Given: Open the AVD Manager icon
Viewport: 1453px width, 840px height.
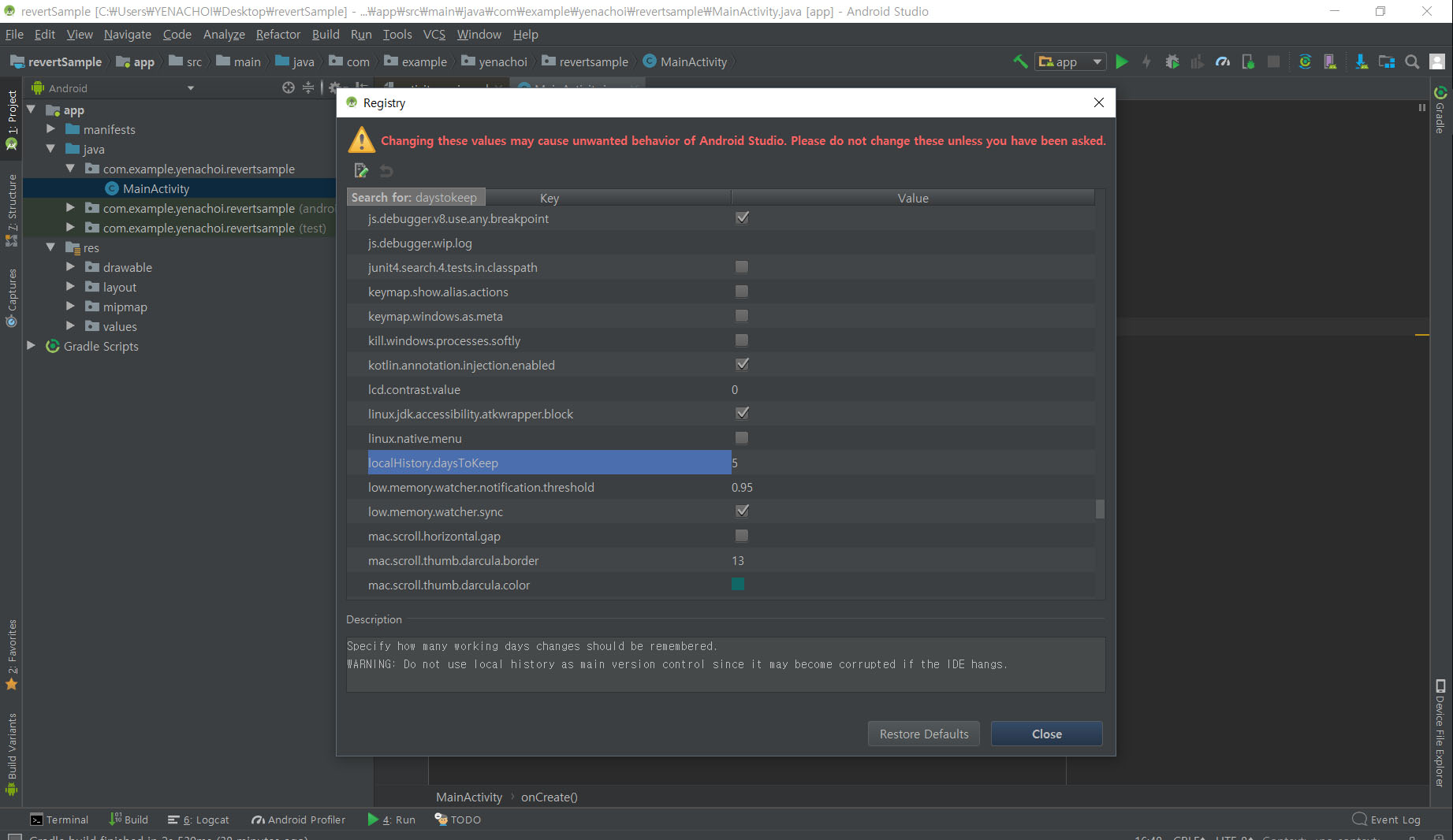Looking at the screenshot, I should [x=1330, y=61].
